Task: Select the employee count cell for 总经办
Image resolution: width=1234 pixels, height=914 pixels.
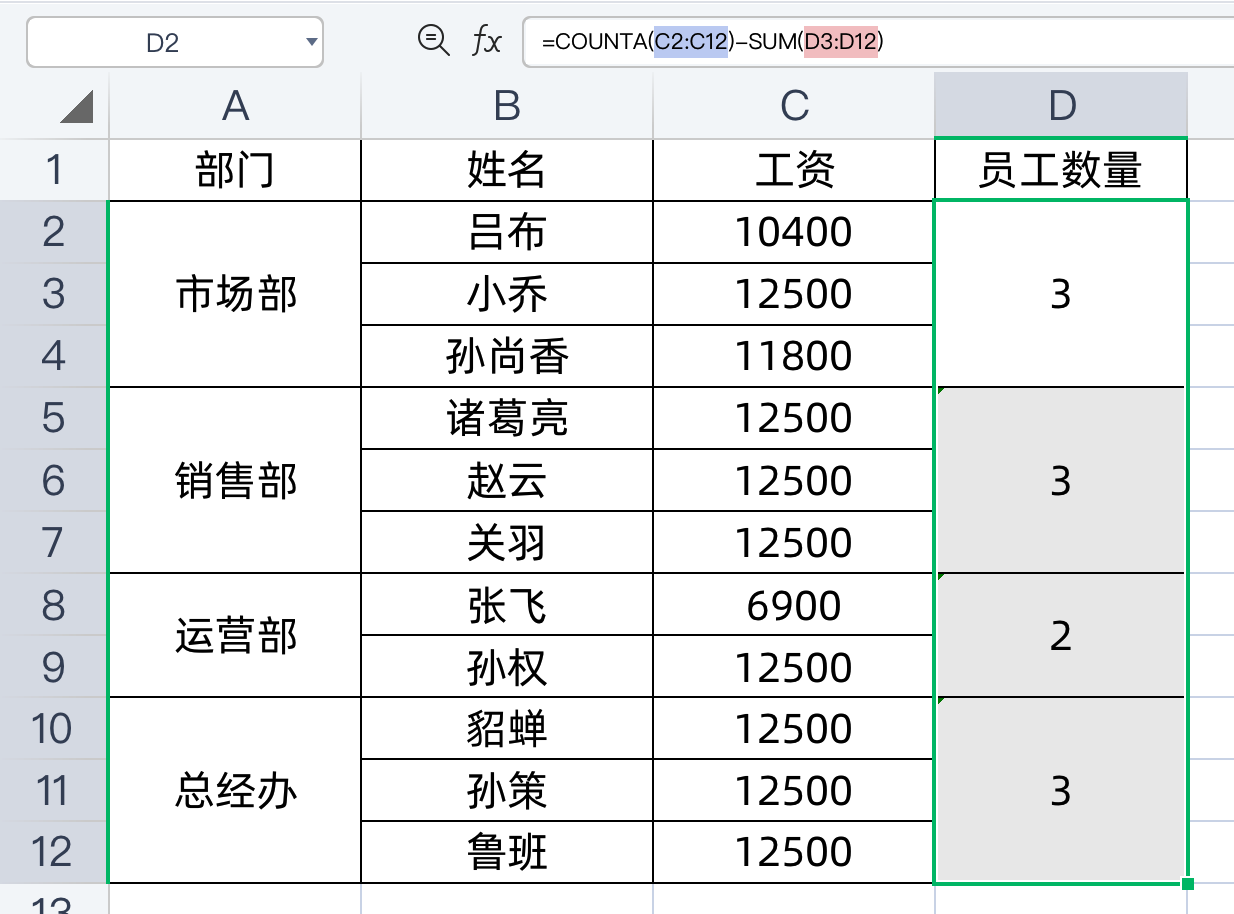Action: (x=1061, y=790)
